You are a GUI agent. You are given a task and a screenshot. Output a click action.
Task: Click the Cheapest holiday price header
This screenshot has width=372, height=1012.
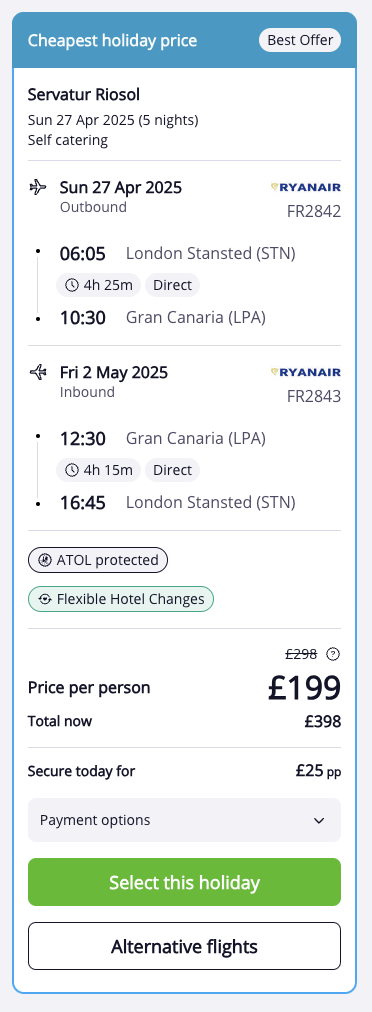112,41
